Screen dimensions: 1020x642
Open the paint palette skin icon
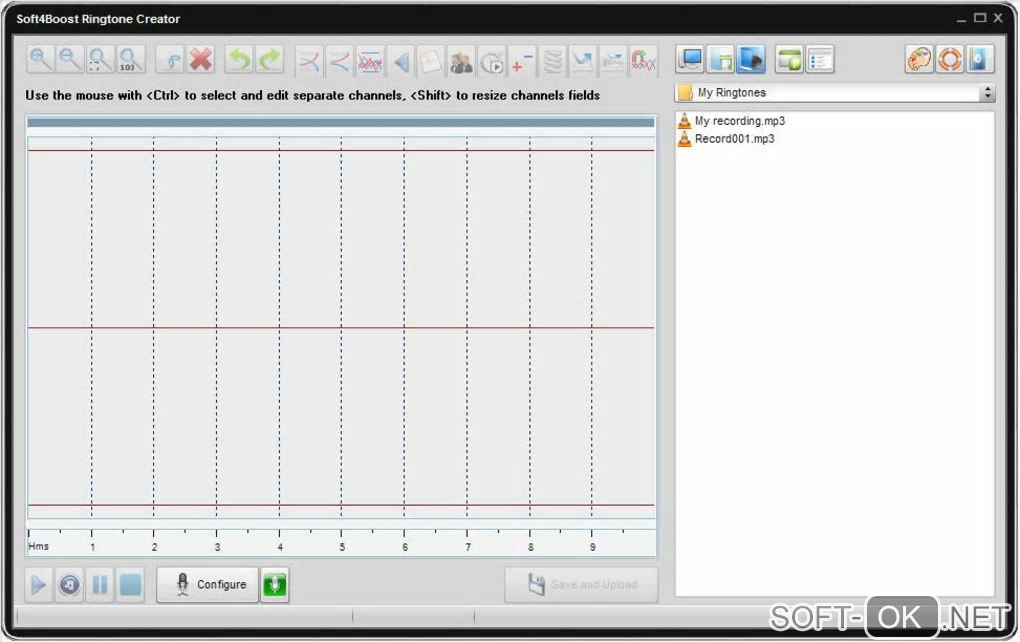click(x=919, y=59)
